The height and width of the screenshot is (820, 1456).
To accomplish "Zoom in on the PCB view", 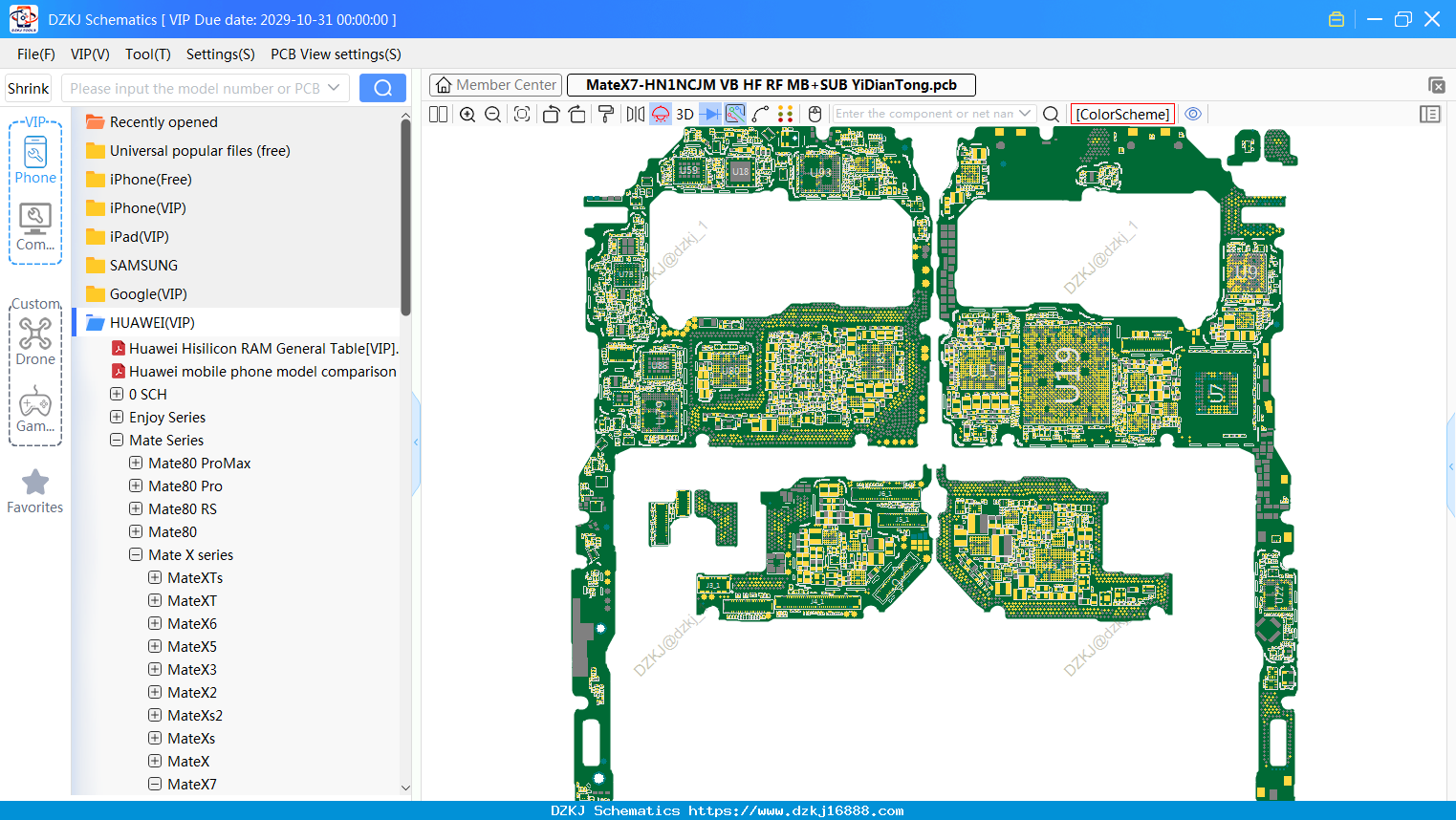I will pyautogui.click(x=467, y=114).
